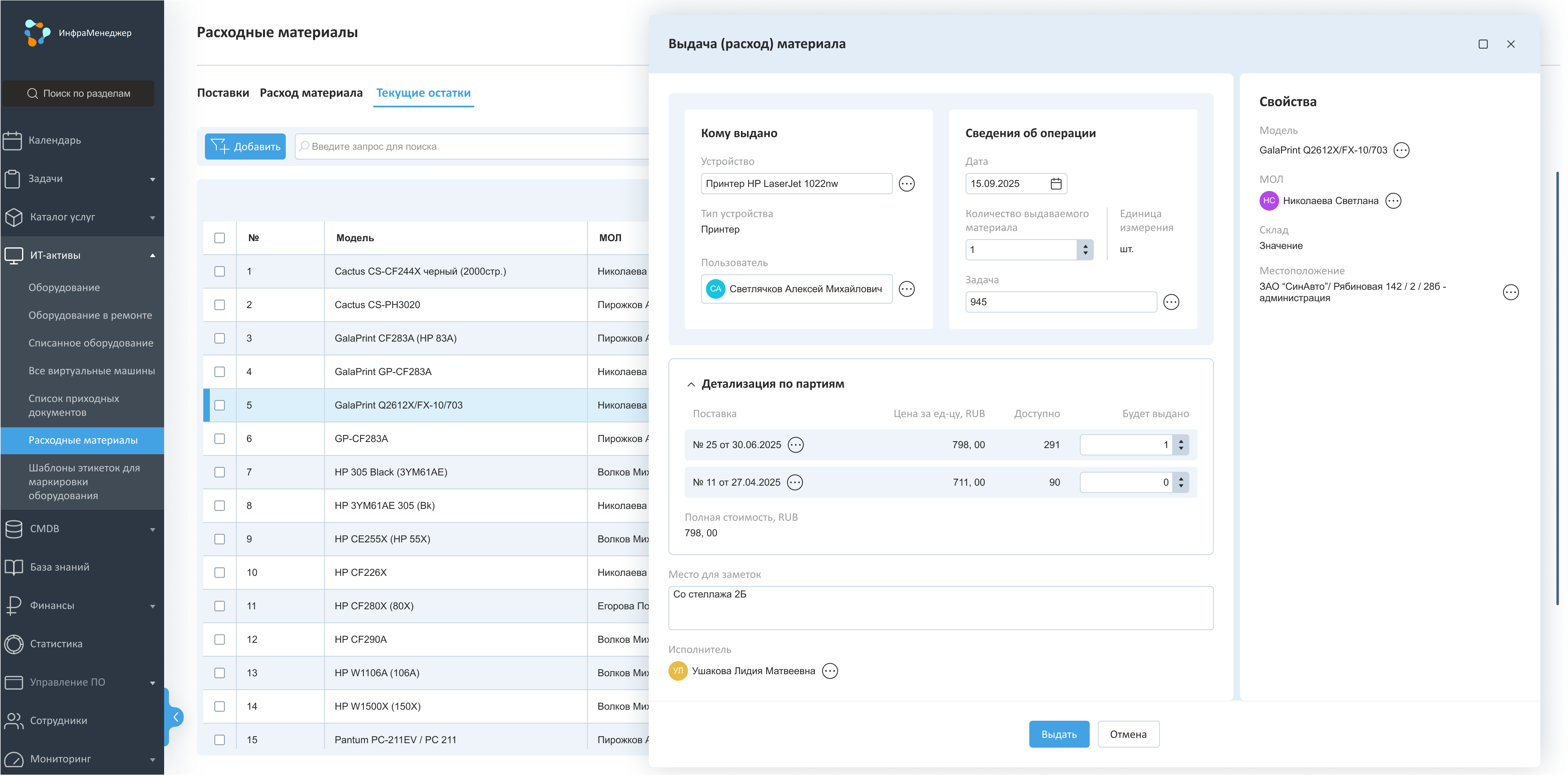
Task: Tick the checkbox for row 7 HP 305 Black
Action: coord(220,472)
